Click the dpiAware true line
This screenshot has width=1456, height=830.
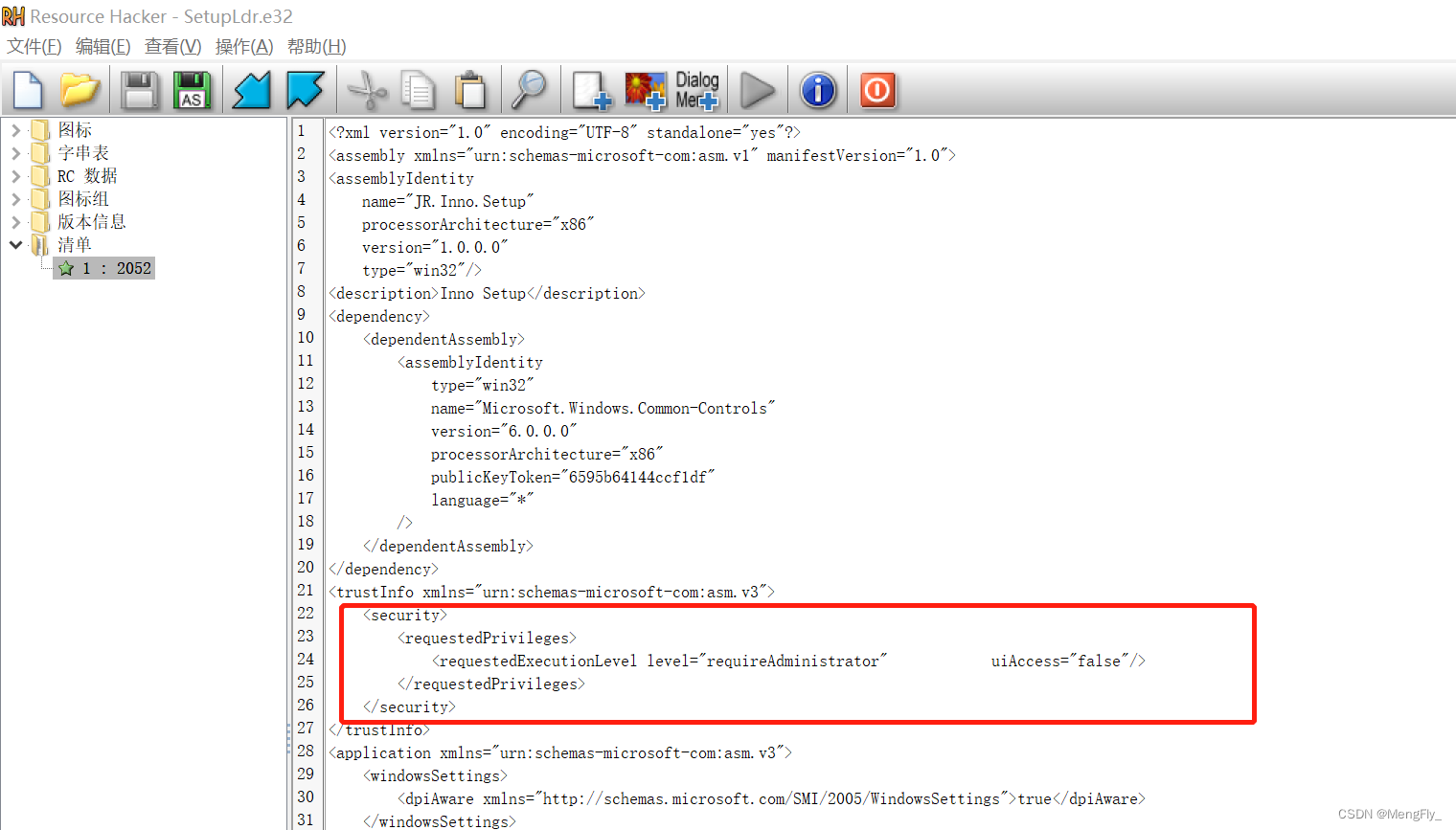coord(771,798)
